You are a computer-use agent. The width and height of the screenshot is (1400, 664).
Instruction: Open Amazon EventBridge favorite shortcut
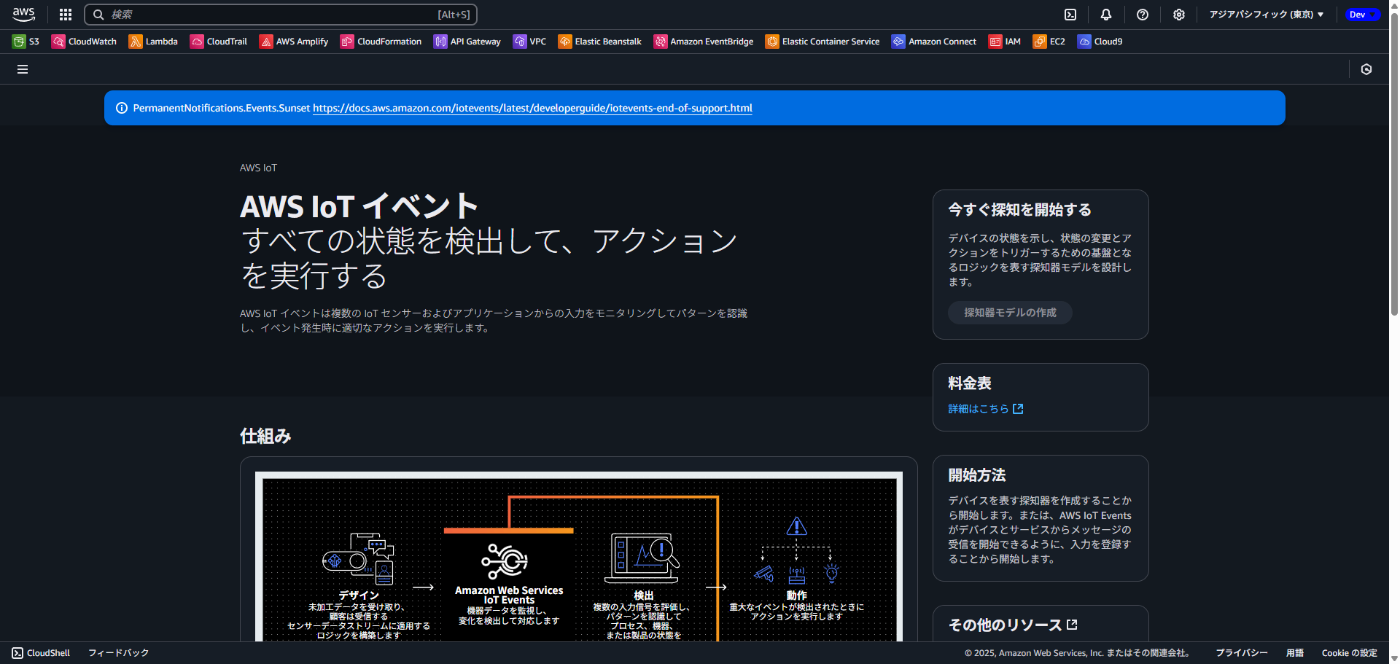[704, 42]
